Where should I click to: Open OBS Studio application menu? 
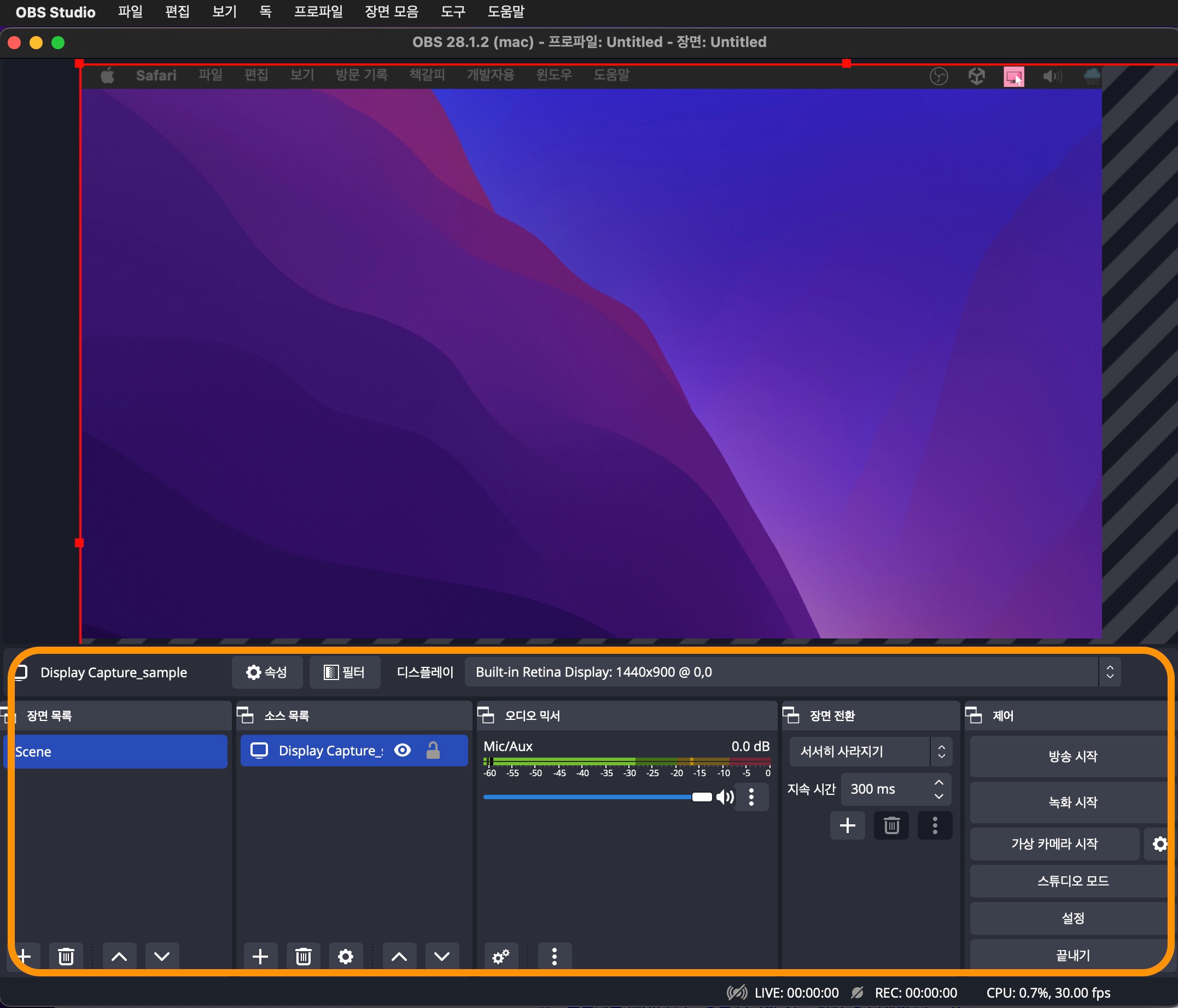point(56,12)
